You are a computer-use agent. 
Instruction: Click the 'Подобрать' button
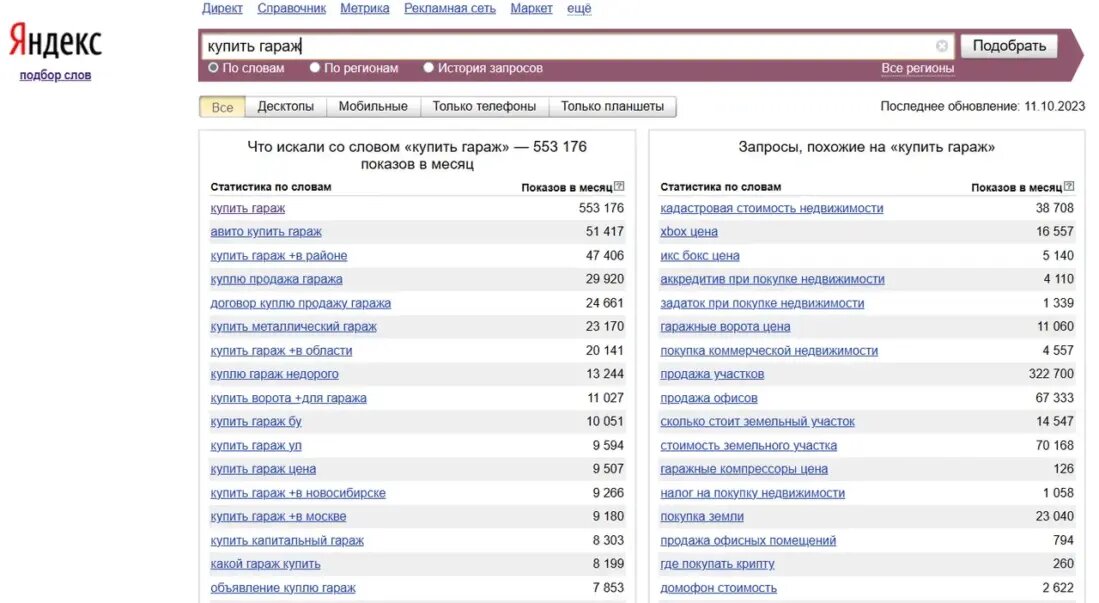[1009, 46]
